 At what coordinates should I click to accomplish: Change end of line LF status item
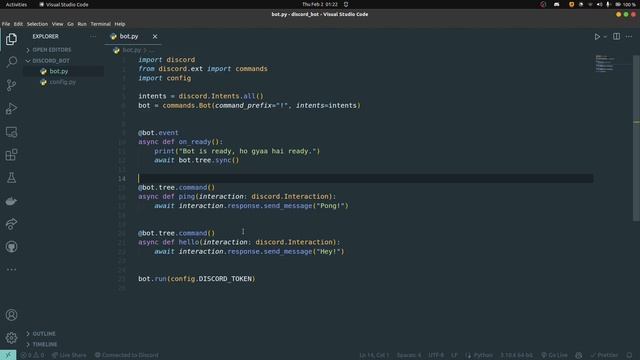[454, 355]
